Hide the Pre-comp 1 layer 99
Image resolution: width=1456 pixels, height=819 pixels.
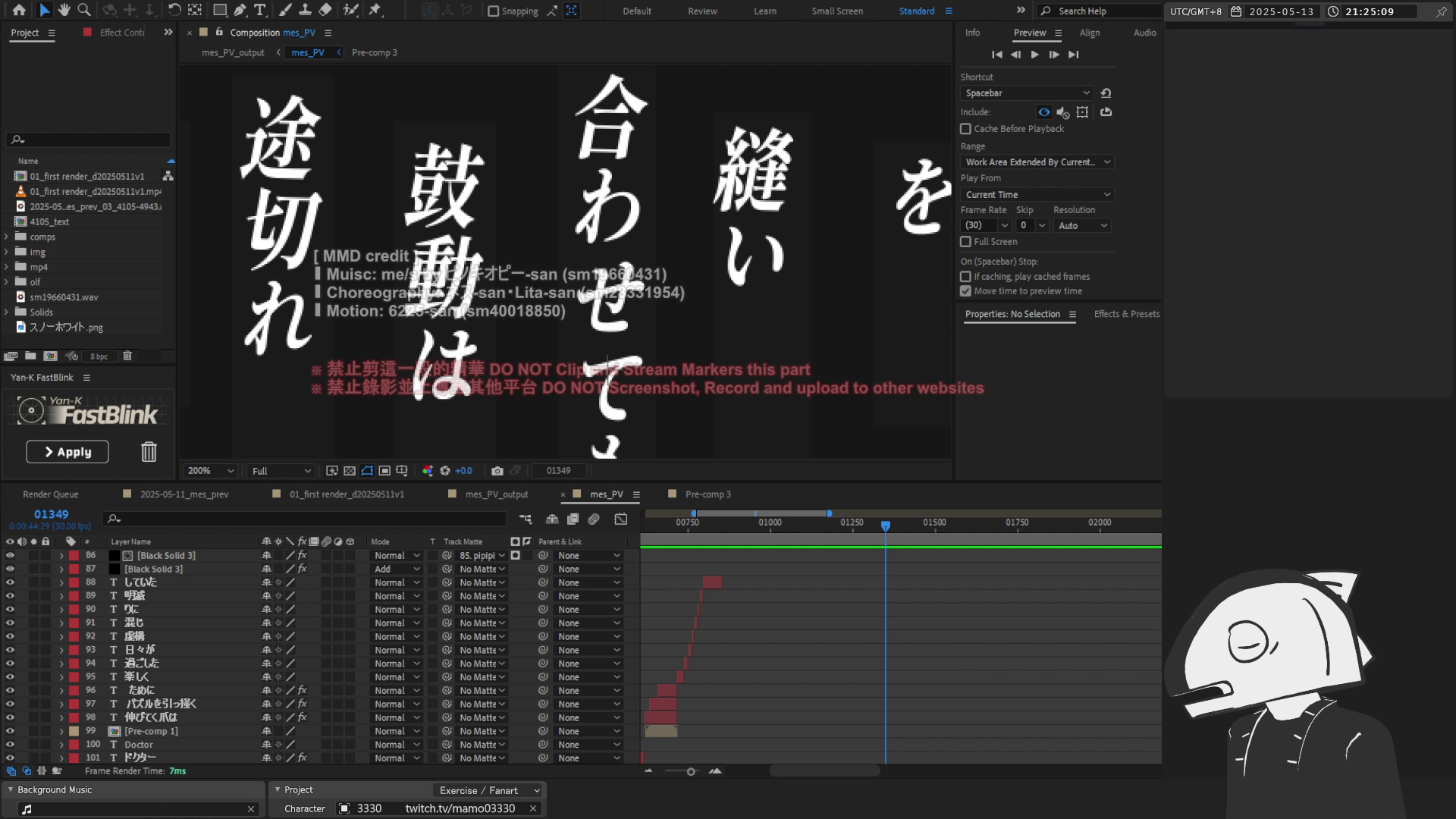[x=10, y=731]
